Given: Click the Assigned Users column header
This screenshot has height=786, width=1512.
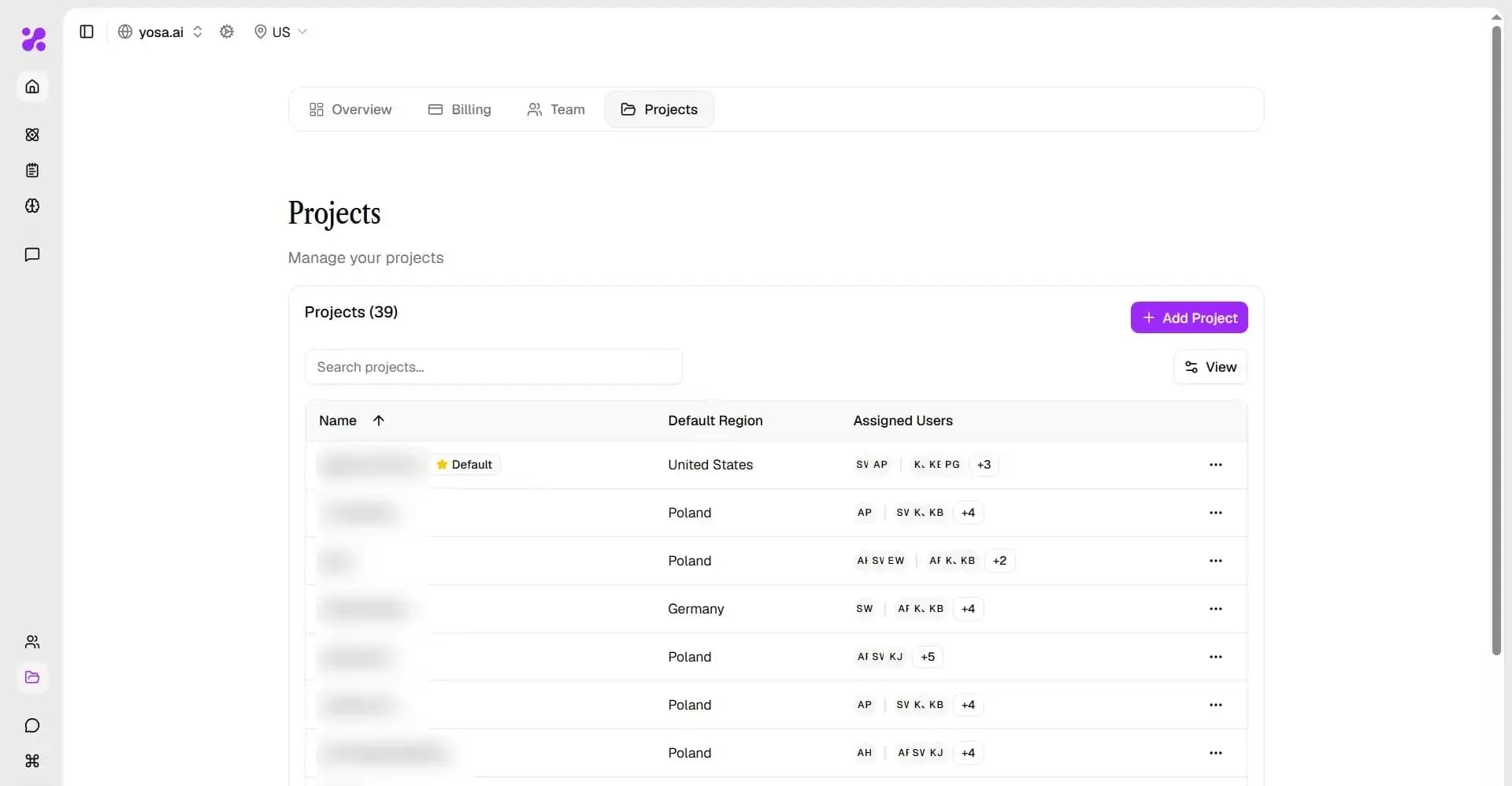Looking at the screenshot, I should tap(902, 421).
